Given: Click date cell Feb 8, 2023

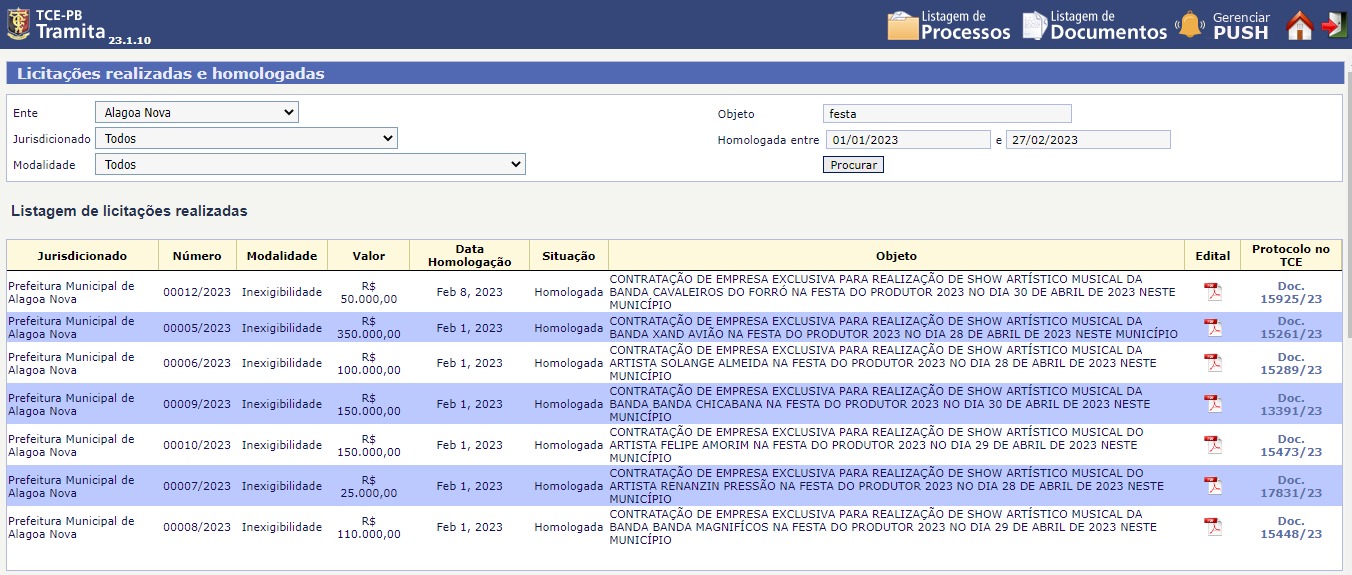Looking at the screenshot, I should coord(469,292).
